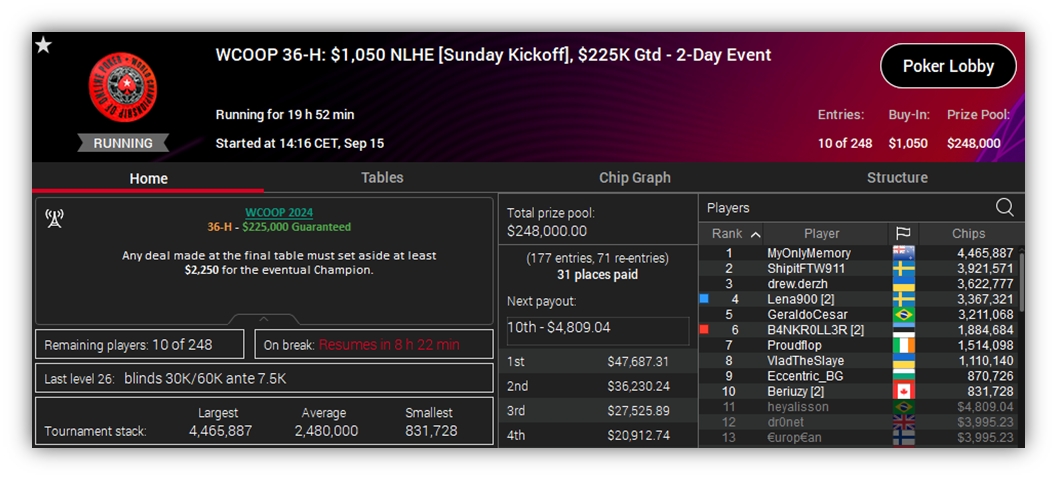Image resolution: width=1057 pixels, height=480 pixels.
Task: Sort players by Rank column arrow
Action: [x=755, y=235]
